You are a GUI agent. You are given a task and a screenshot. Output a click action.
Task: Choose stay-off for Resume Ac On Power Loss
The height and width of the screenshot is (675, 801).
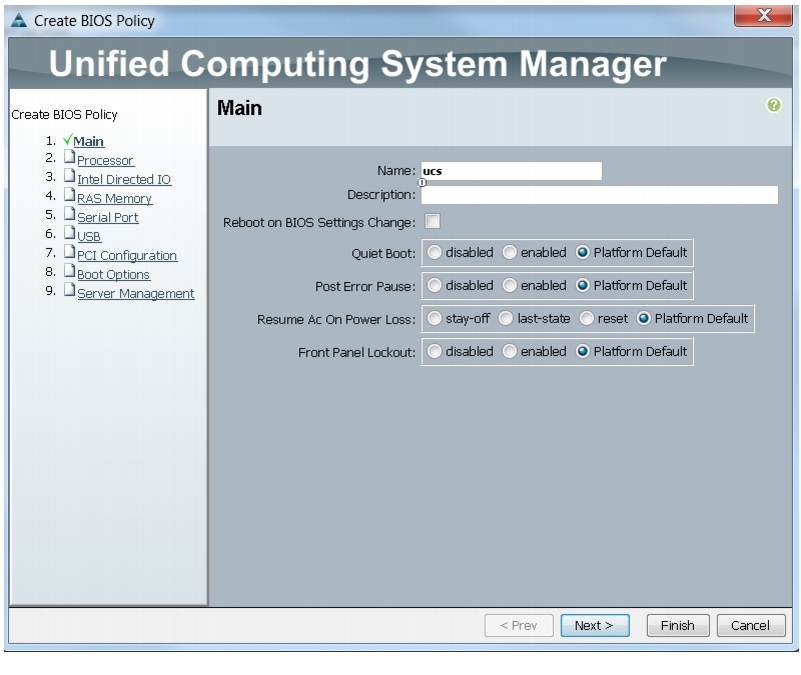[x=434, y=318]
